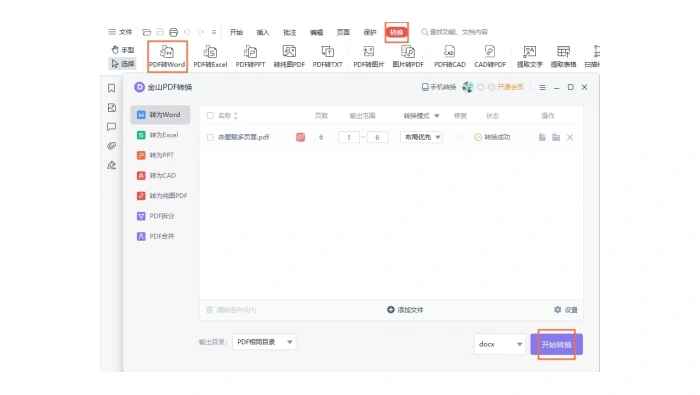Select the 选择 pointer tool
700x395 pixels.
(123, 64)
